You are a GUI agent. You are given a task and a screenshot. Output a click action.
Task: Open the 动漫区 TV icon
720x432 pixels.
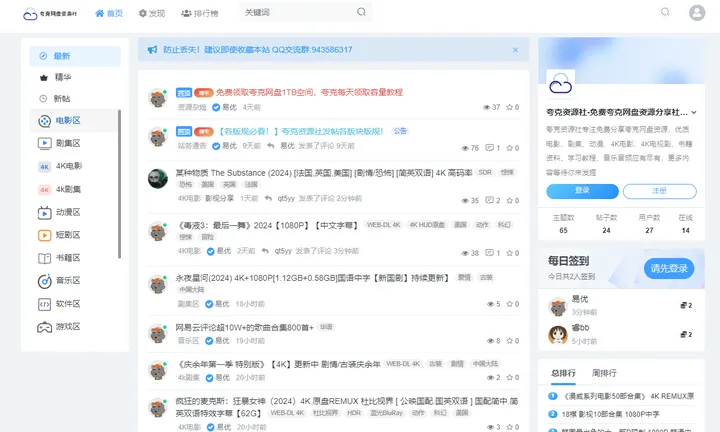[44, 213]
